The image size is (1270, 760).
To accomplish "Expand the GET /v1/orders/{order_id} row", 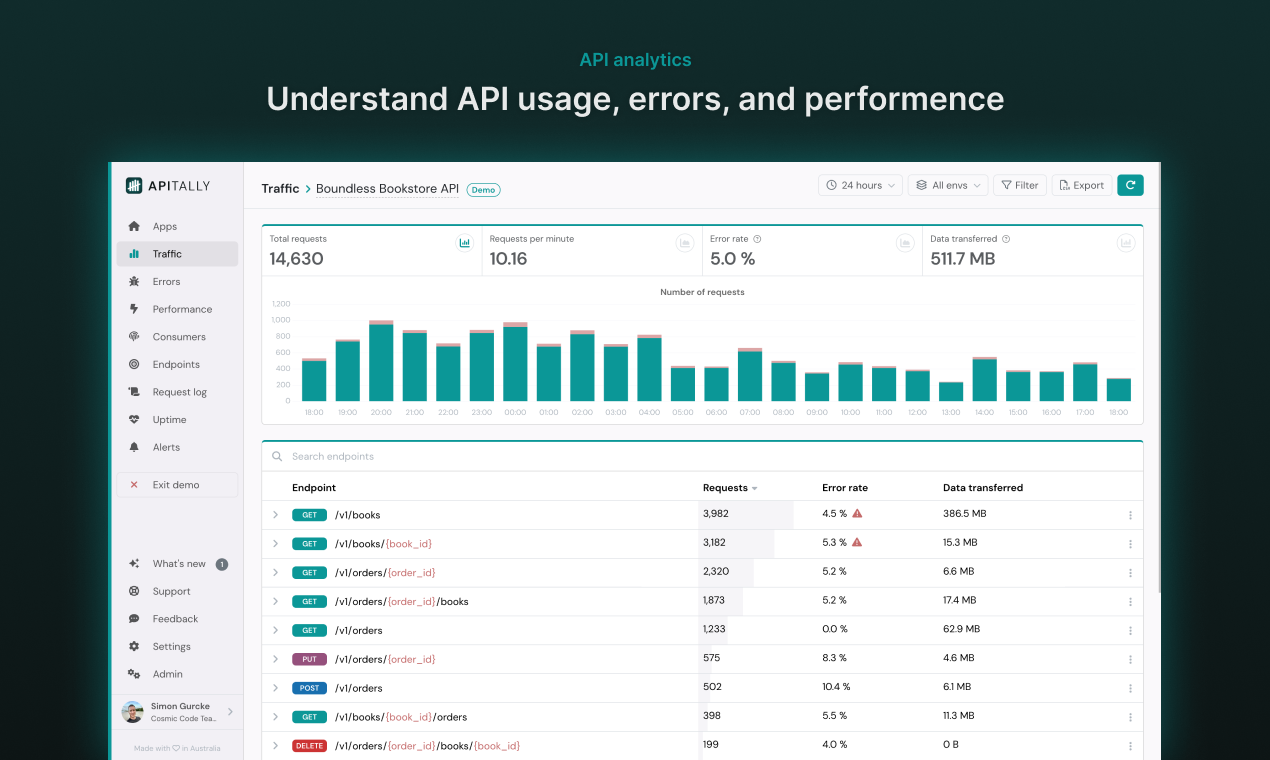I will 276,573.
